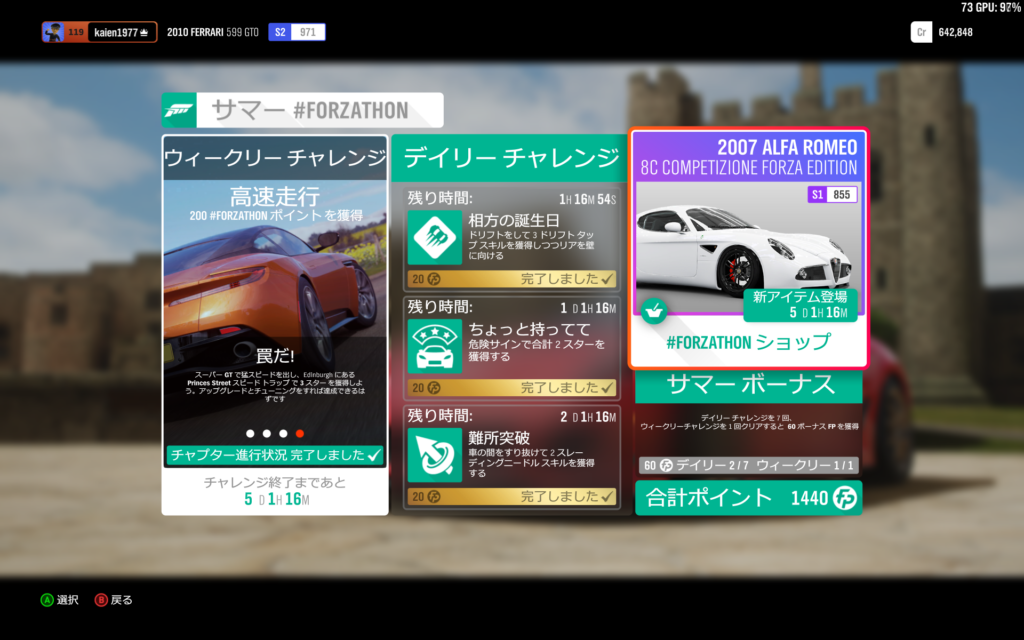
Task: Click the Forza logo beside サマー #FORZATHON
Action: pyautogui.click(x=180, y=110)
